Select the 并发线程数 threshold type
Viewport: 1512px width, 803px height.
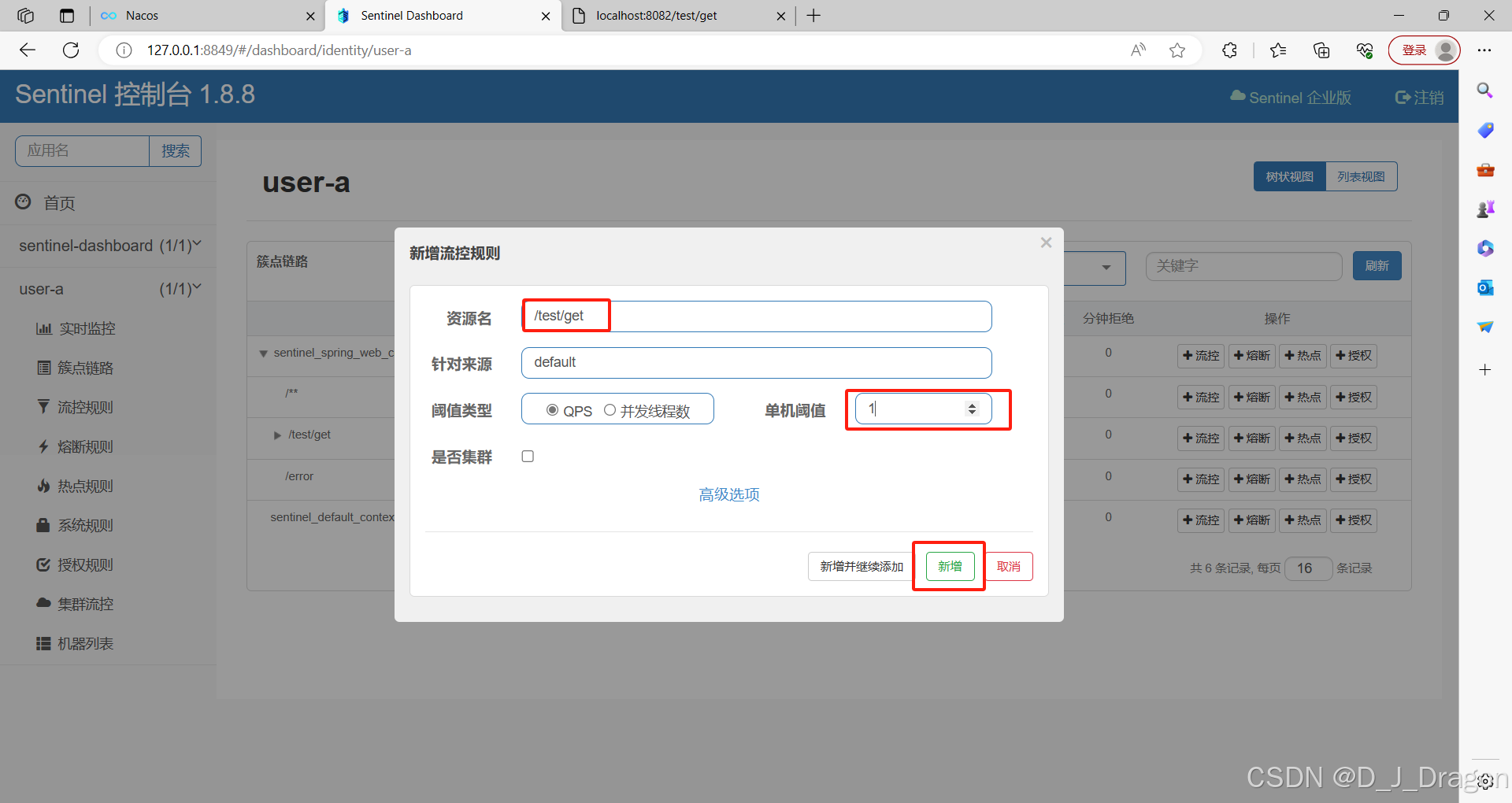pyautogui.click(x=610, y=410)
